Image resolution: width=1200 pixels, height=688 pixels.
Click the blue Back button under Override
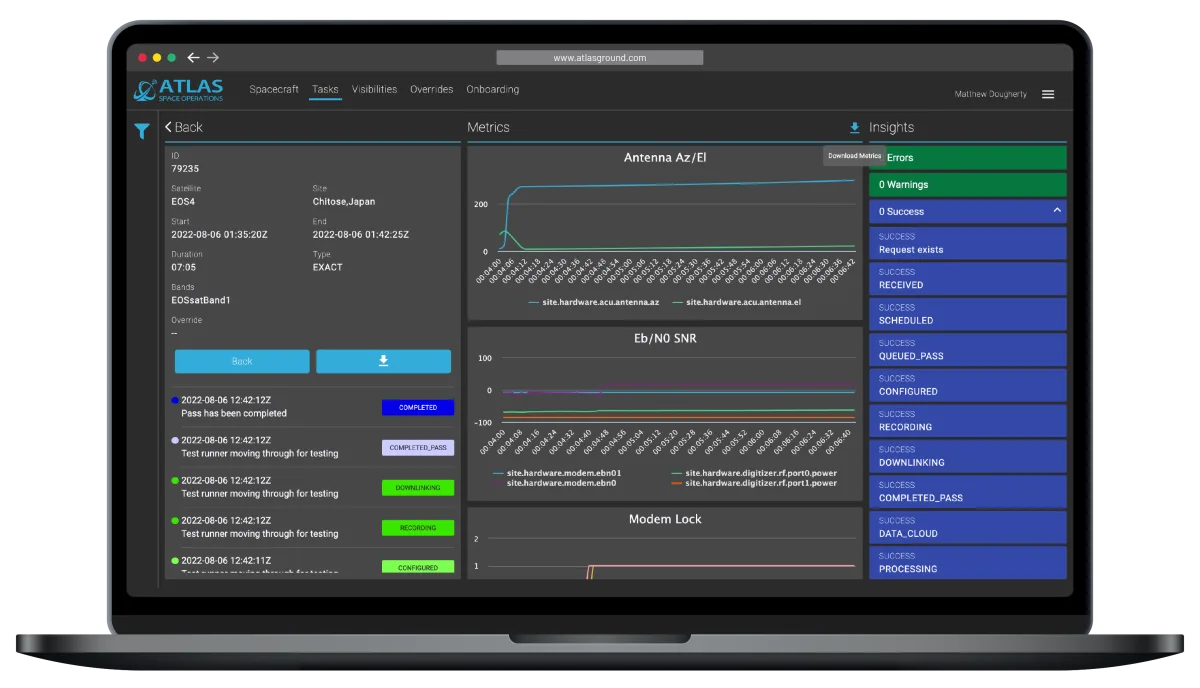pos(242,361)
